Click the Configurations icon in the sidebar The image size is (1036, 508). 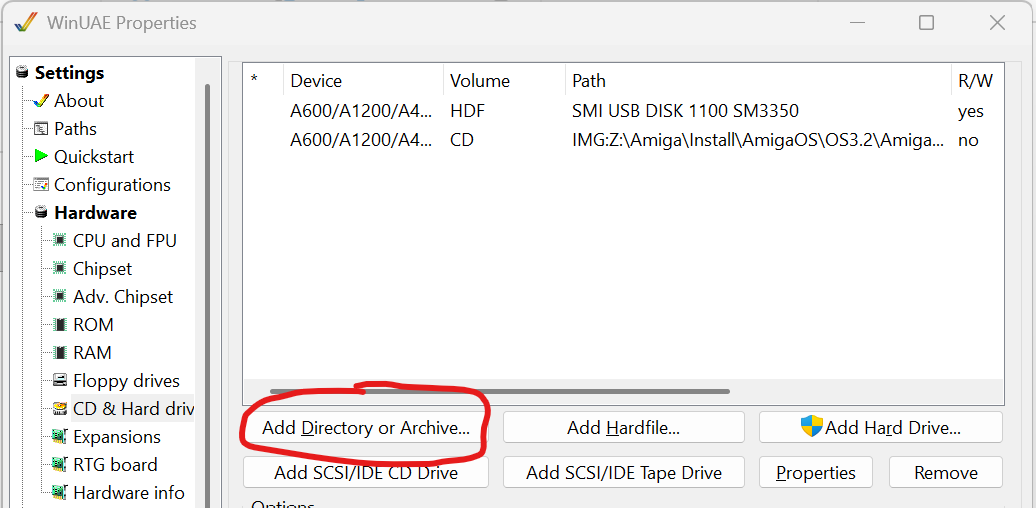coord(41,185)
